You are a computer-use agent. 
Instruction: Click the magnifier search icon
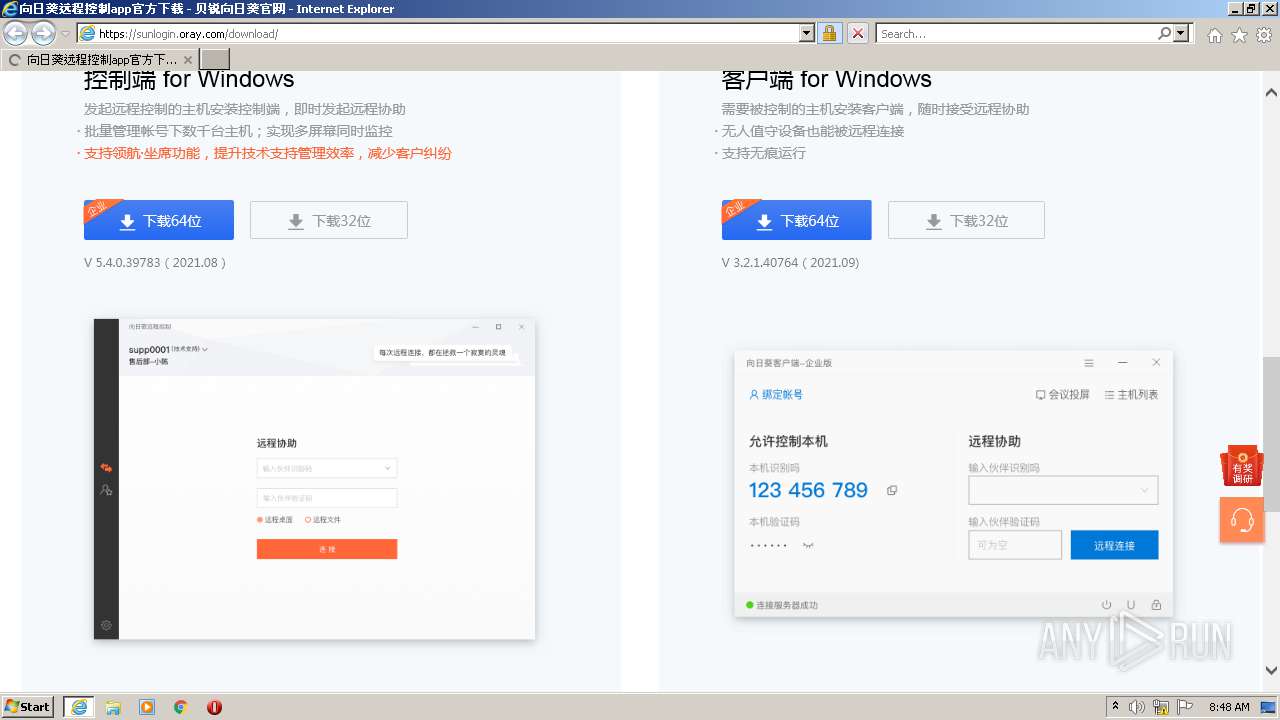pos(1164,33)
